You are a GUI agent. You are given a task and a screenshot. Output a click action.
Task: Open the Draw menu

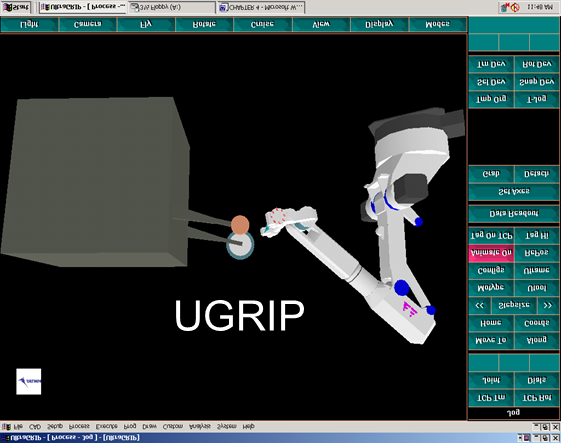tap(150, 427)
